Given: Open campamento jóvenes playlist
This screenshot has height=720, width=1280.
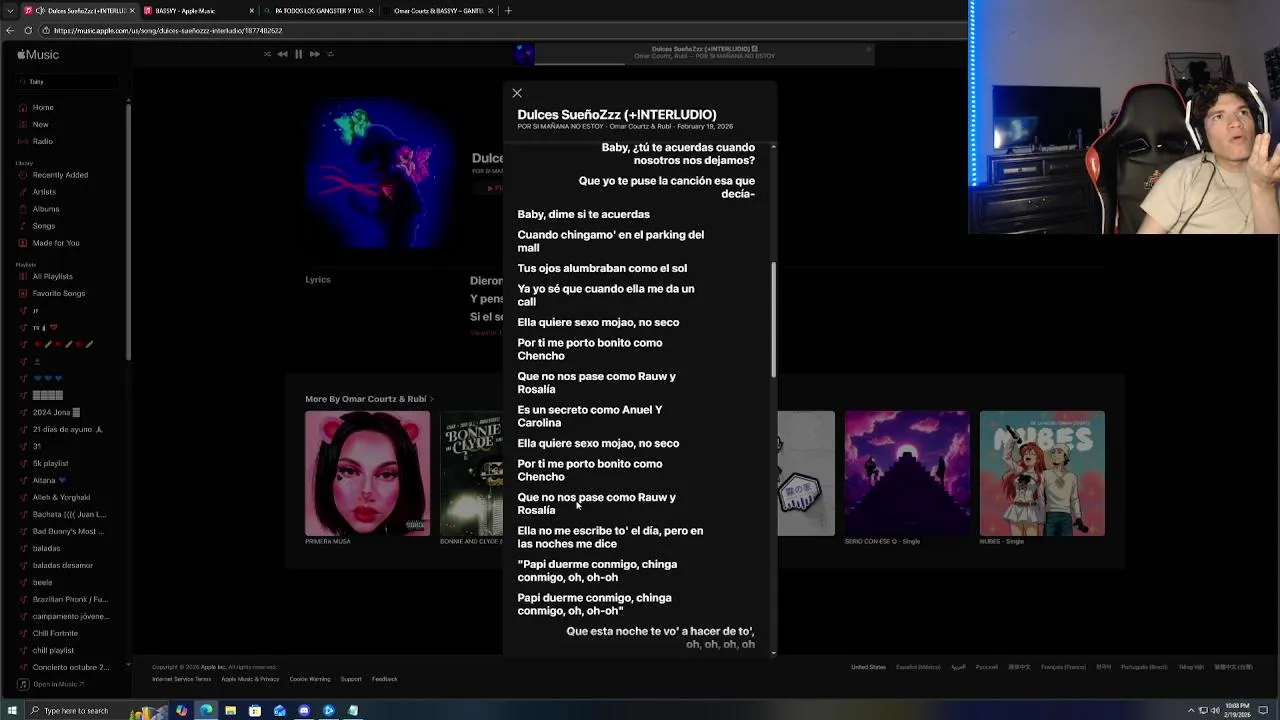Looking at the screenshot, I should click(70, 616).
